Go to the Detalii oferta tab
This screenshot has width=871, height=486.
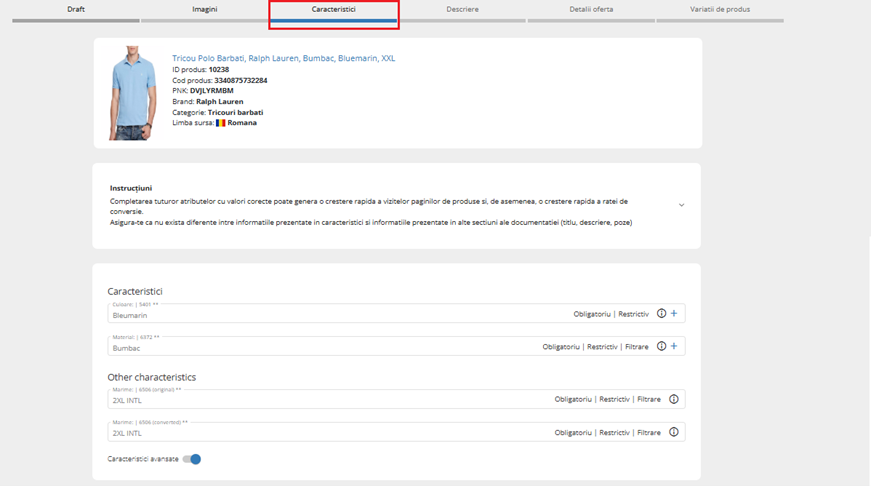591,10
